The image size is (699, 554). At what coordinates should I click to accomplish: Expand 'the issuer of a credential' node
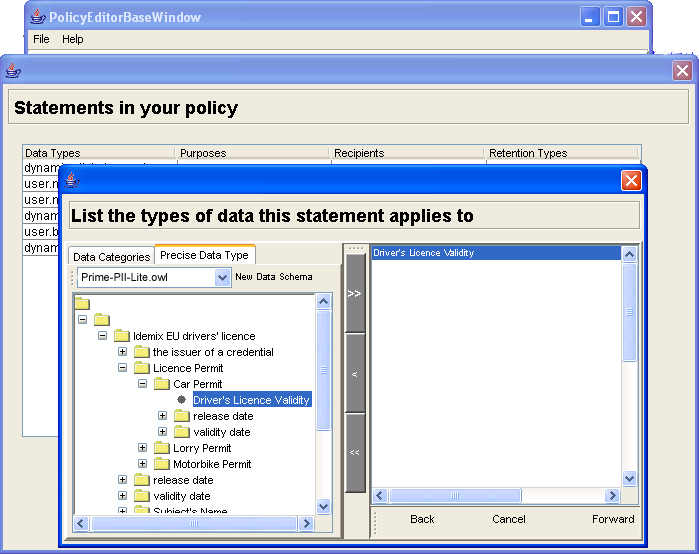123,352
